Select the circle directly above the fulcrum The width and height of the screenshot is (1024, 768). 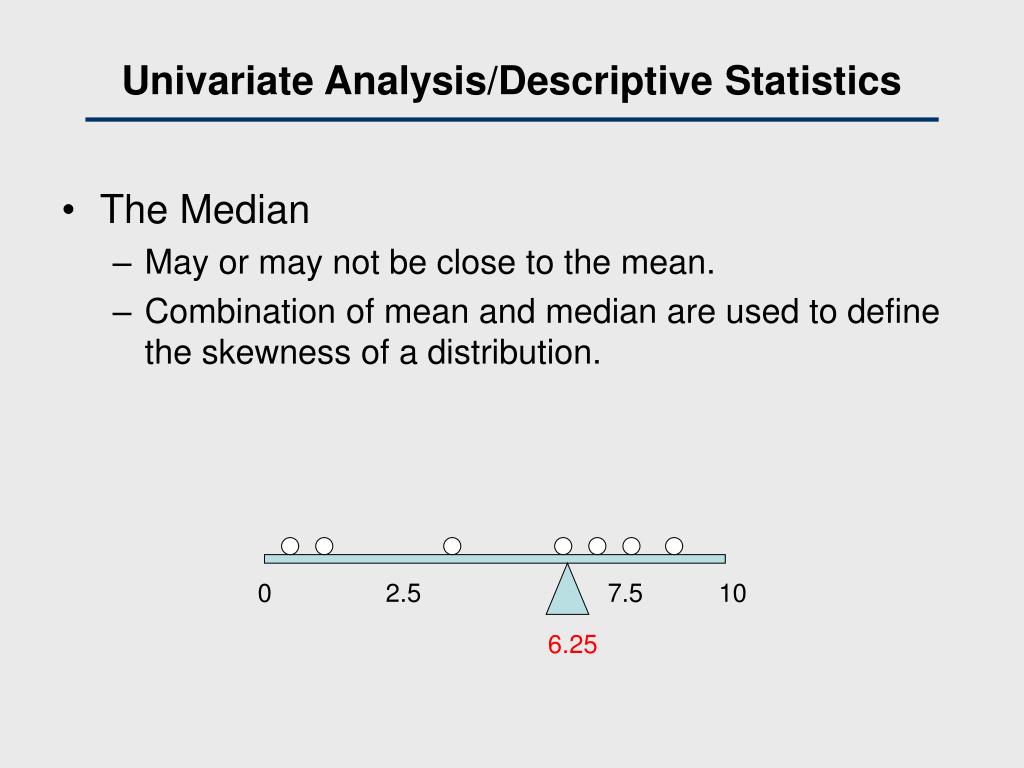(x=563, y=546)
